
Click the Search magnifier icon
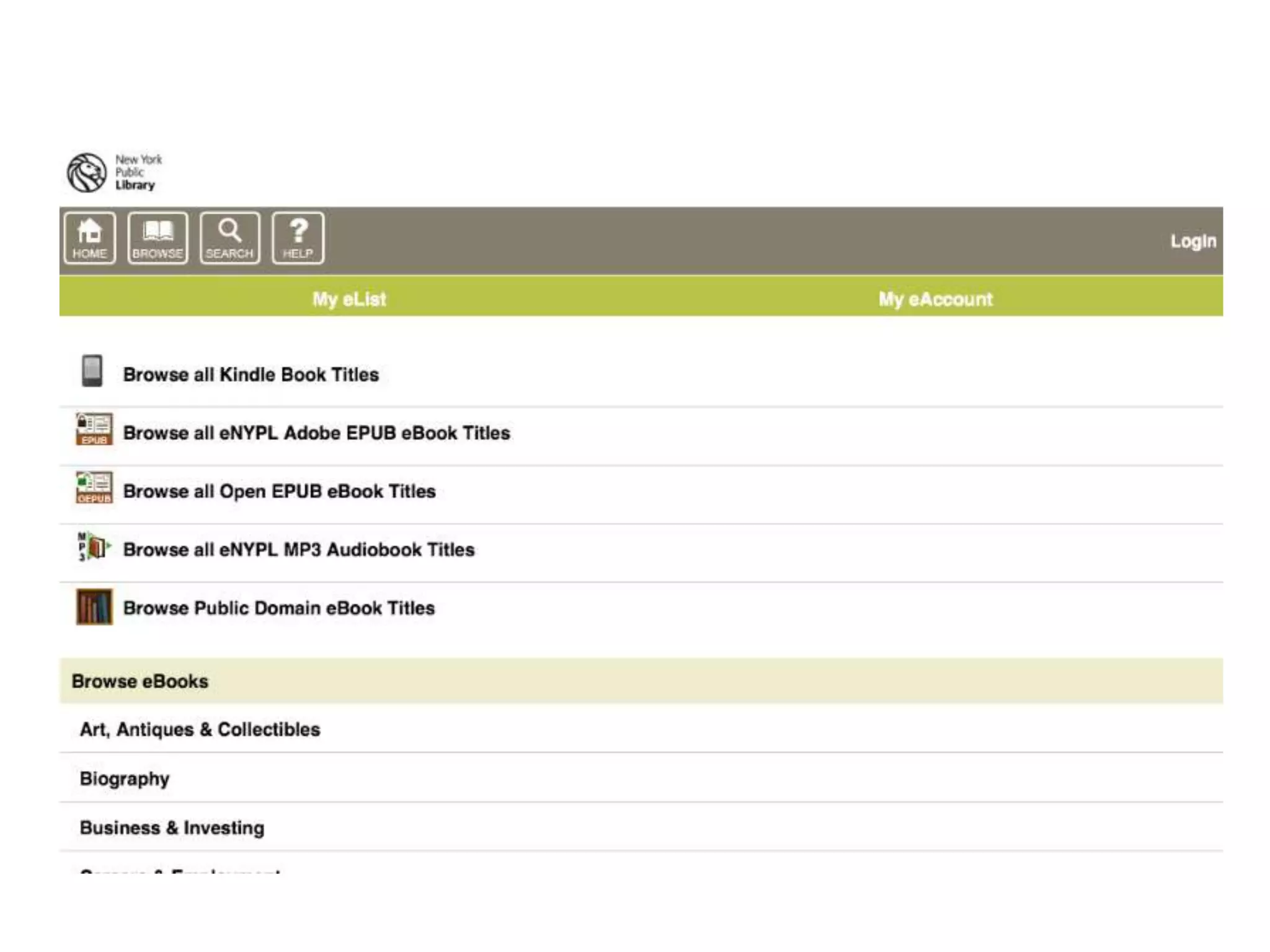[229, 239]
